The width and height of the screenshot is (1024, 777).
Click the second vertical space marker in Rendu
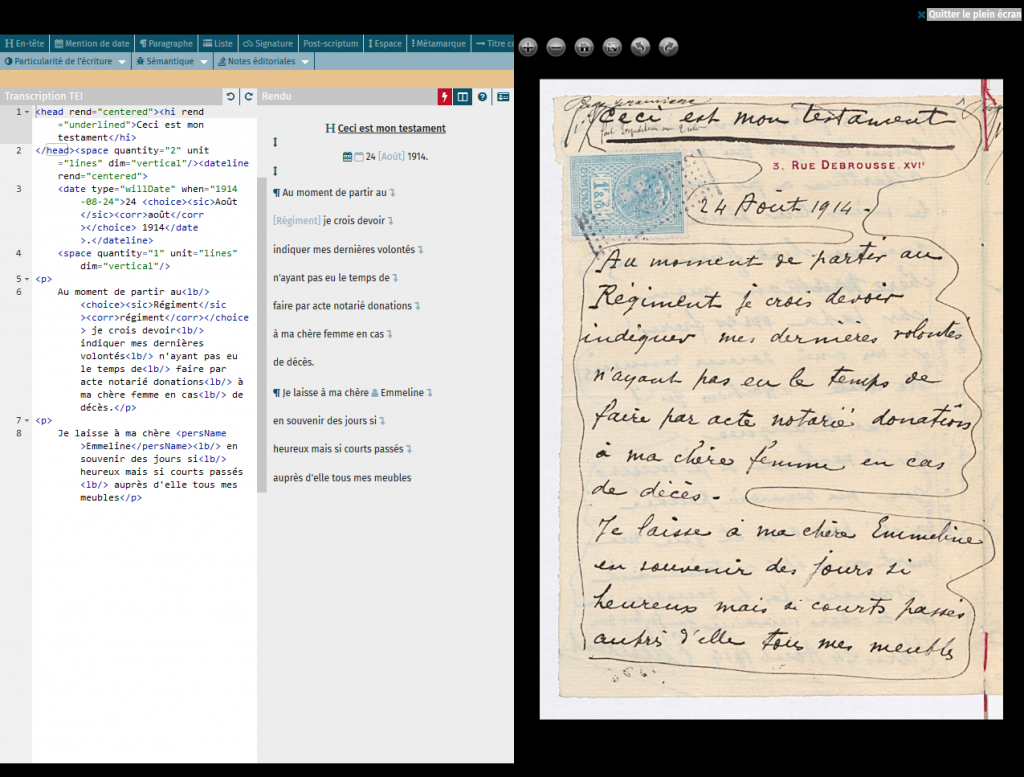[x=275, y=170]
